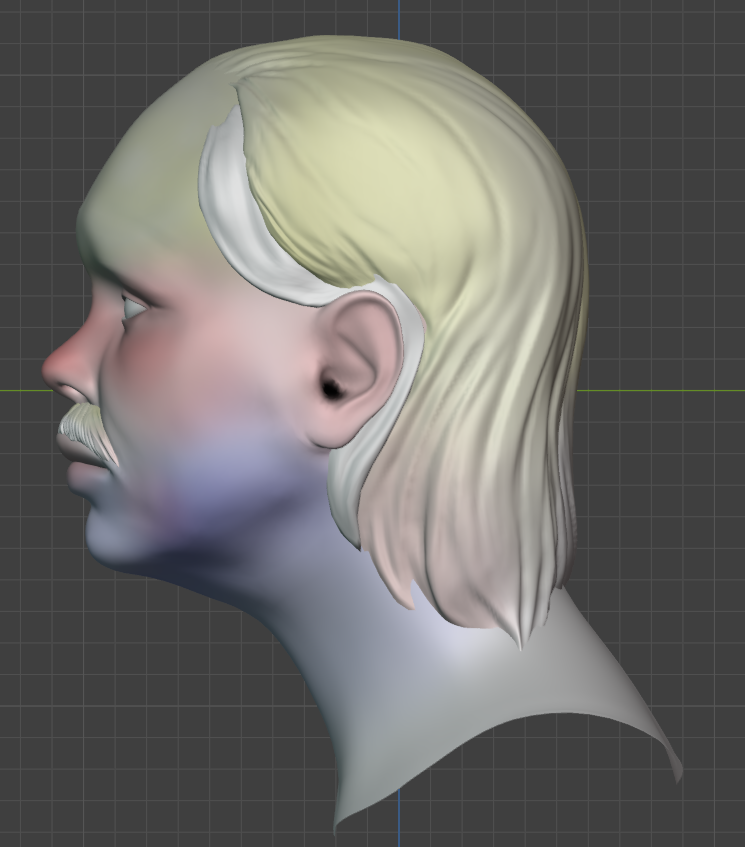Select the ear lobe
The image size is (745, 847).
click(330, 432)
